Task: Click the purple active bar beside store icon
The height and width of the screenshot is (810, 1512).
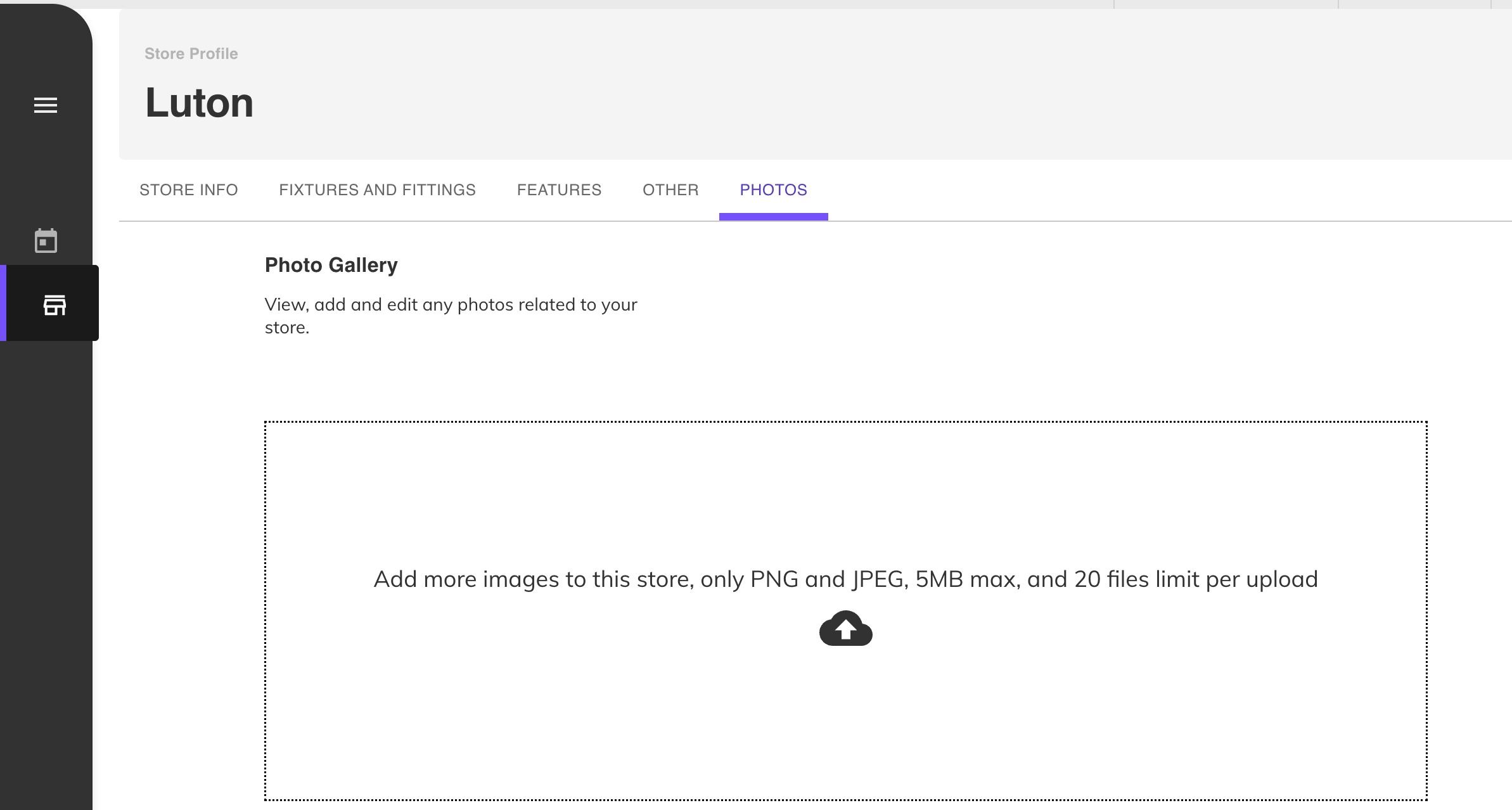Action: pos(3,303)
